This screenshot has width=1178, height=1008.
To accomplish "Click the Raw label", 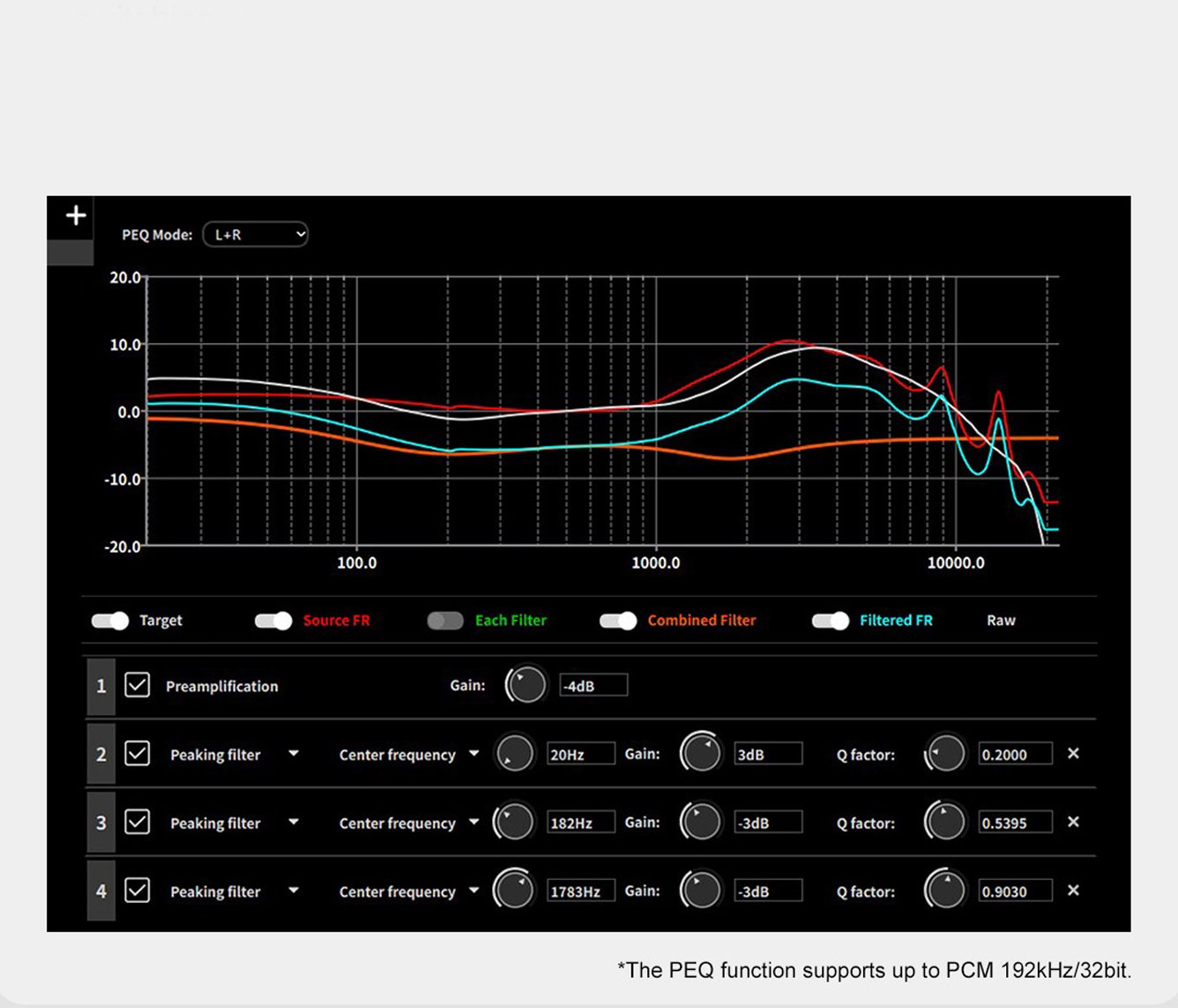I will [x=1001, y=621].
